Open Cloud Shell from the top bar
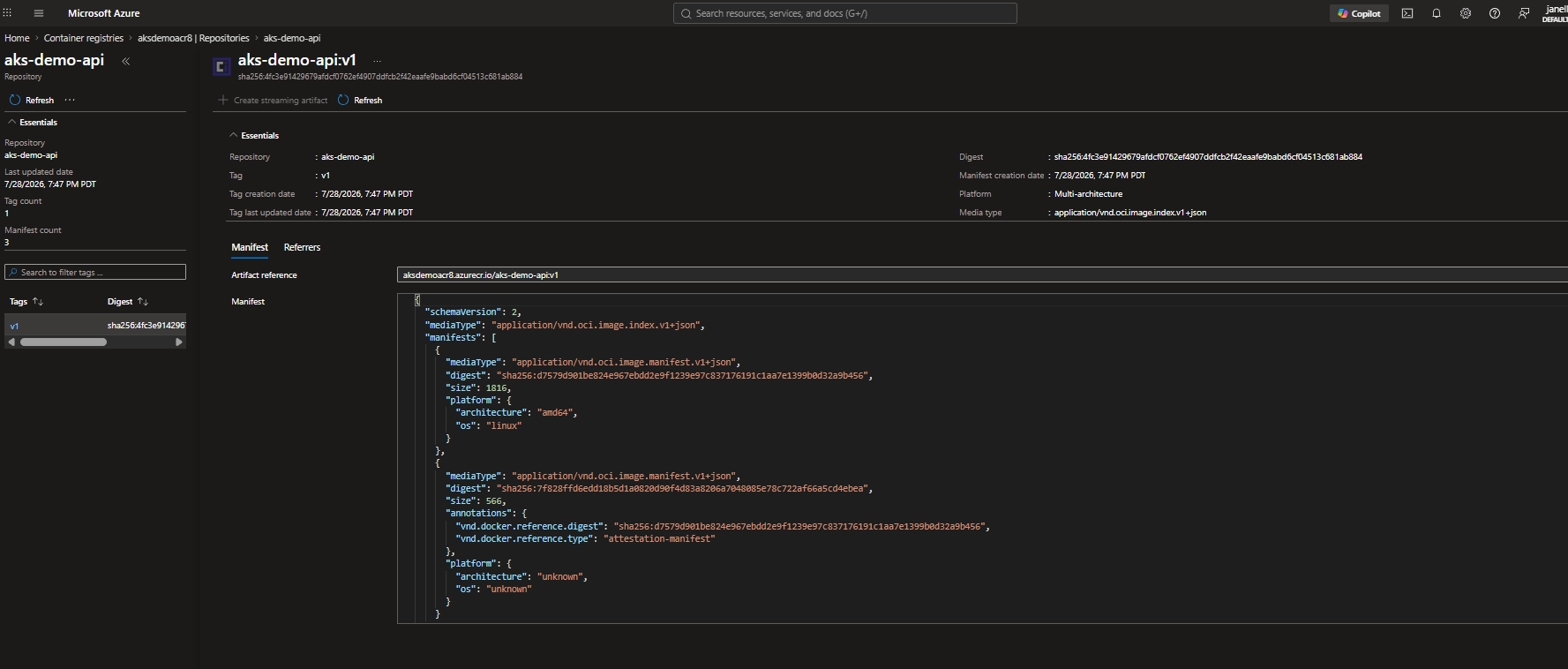The height and width of the screenshot is (669, 1568). coord(1407,13)
